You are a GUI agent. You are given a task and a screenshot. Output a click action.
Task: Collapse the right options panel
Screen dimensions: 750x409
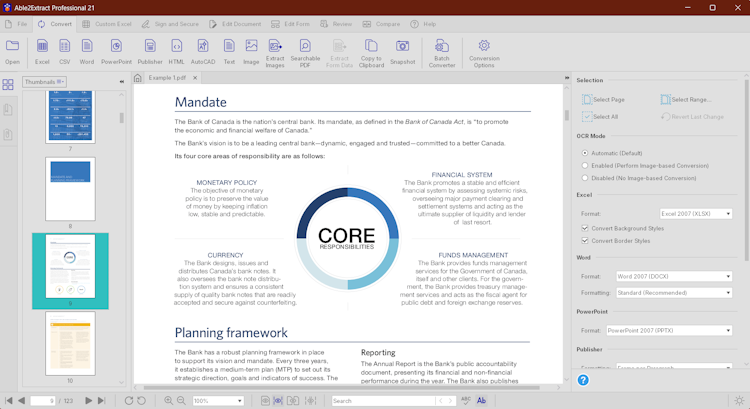[x=567, y=78]
